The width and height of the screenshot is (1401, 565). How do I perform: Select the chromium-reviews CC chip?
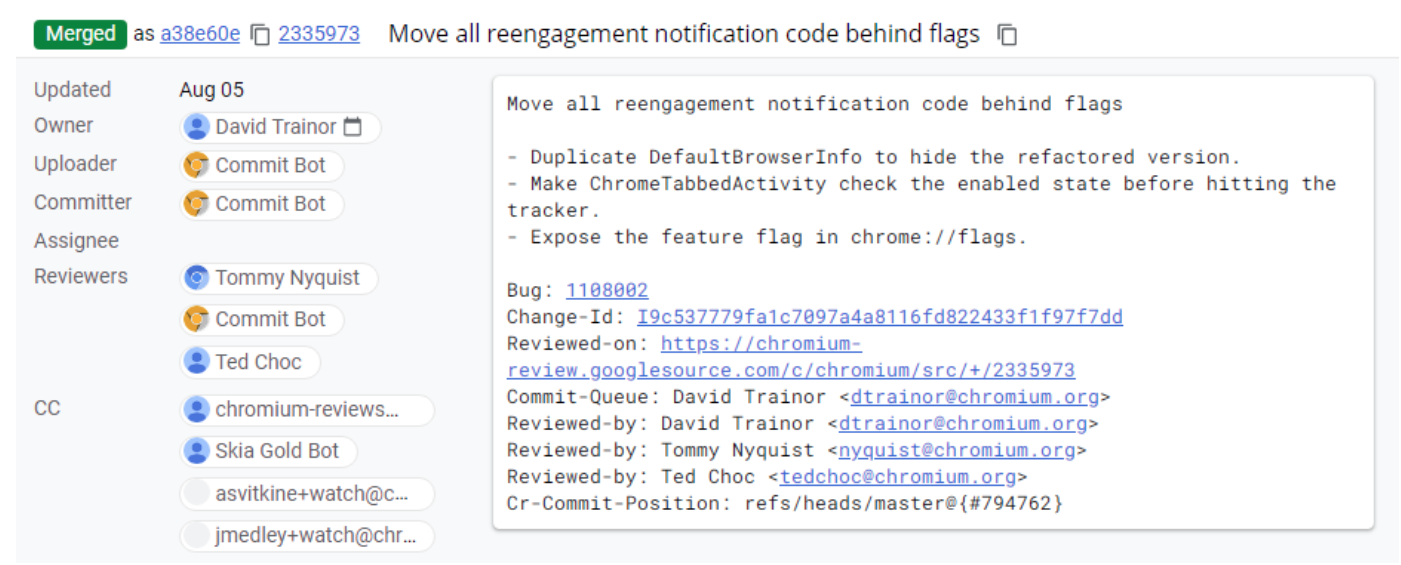(307, 410)
